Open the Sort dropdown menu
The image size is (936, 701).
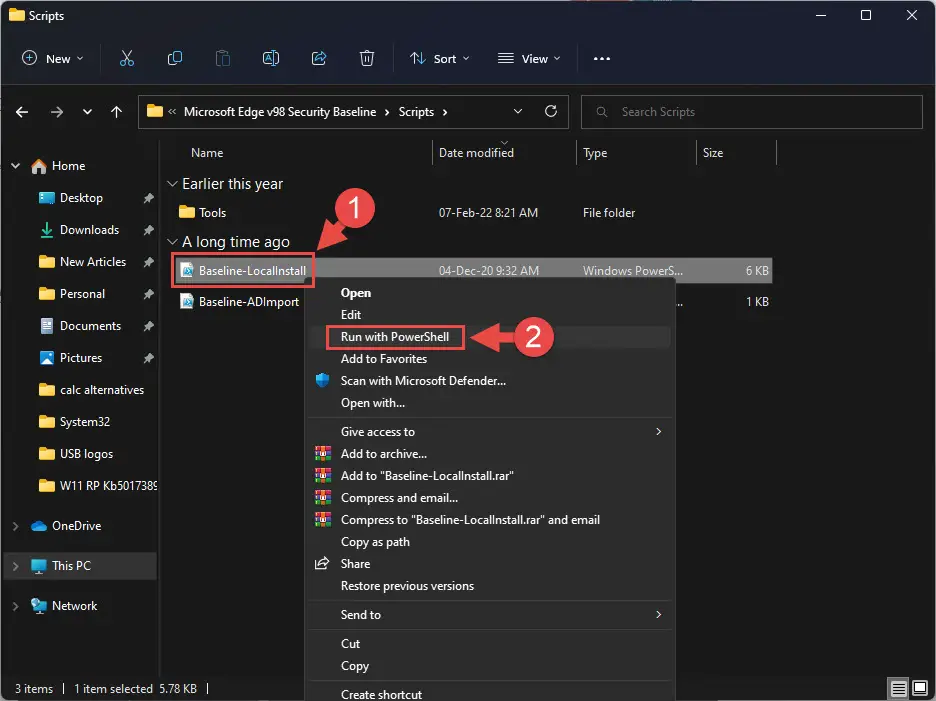[x=440, y=59]
